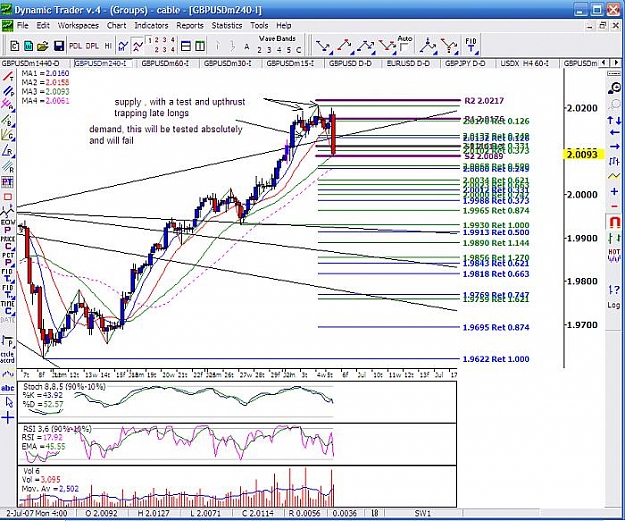Switch to the GBPUSDm1440-D chart tab
The width and height of the screenshot is (625, 521).
(29, 63)
